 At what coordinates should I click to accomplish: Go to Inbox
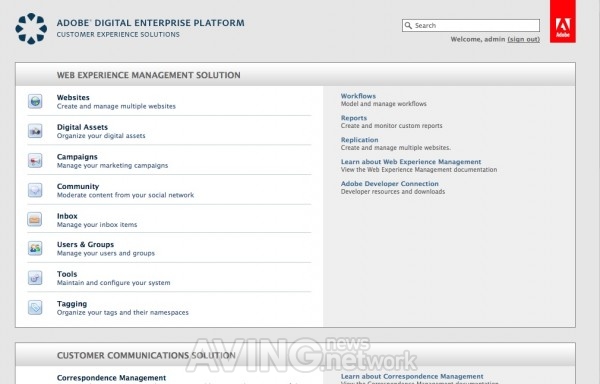(x=67, y=216)
